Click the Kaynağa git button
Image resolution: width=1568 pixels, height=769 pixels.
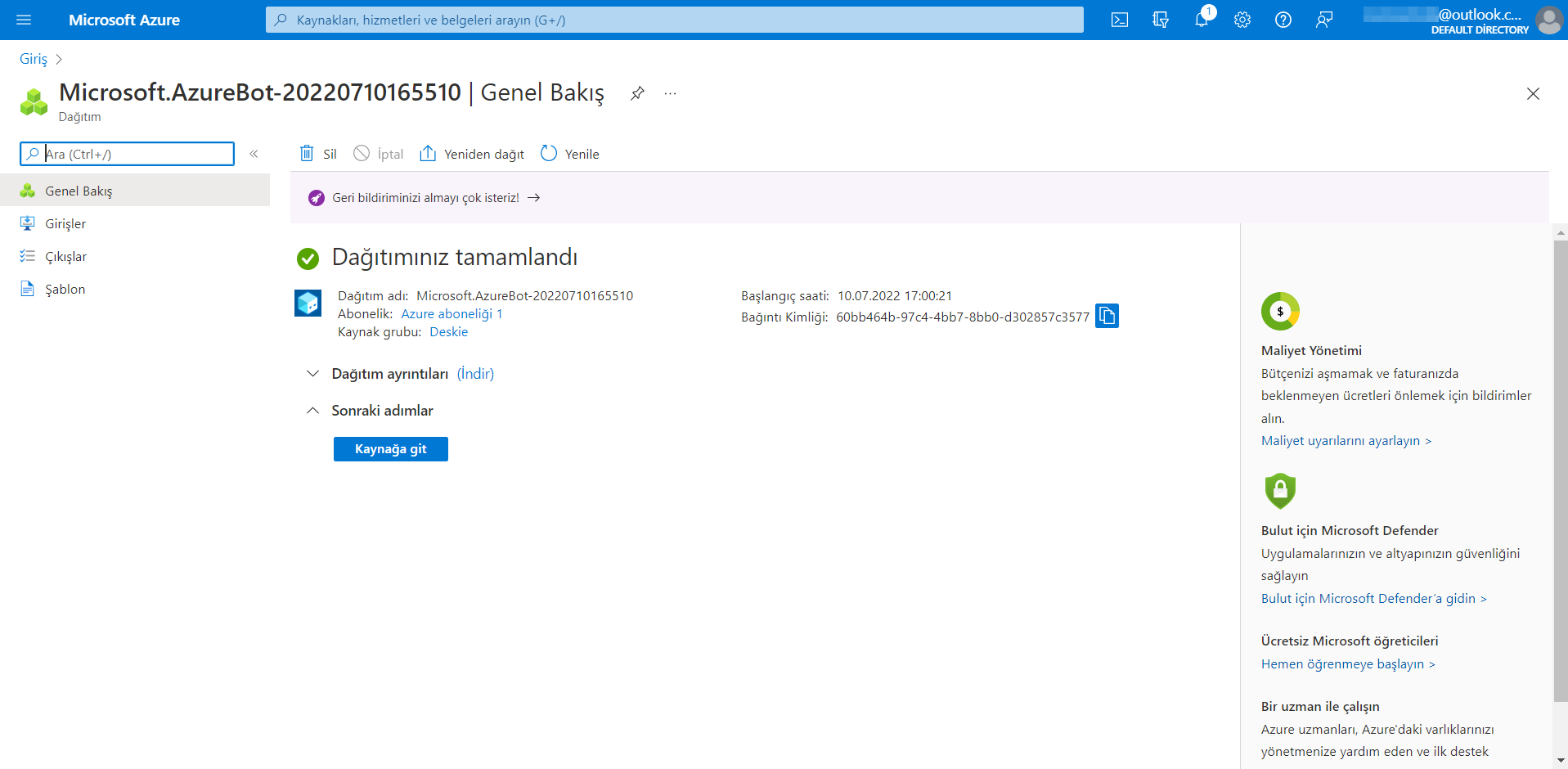(x=391, y=449)
